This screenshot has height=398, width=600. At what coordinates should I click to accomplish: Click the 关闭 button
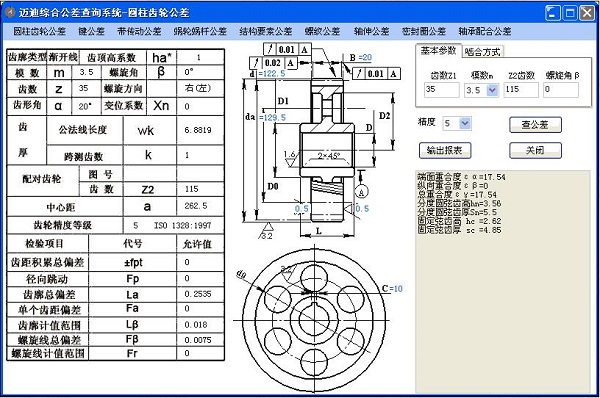pyautogui.click(x=535, y=150)
